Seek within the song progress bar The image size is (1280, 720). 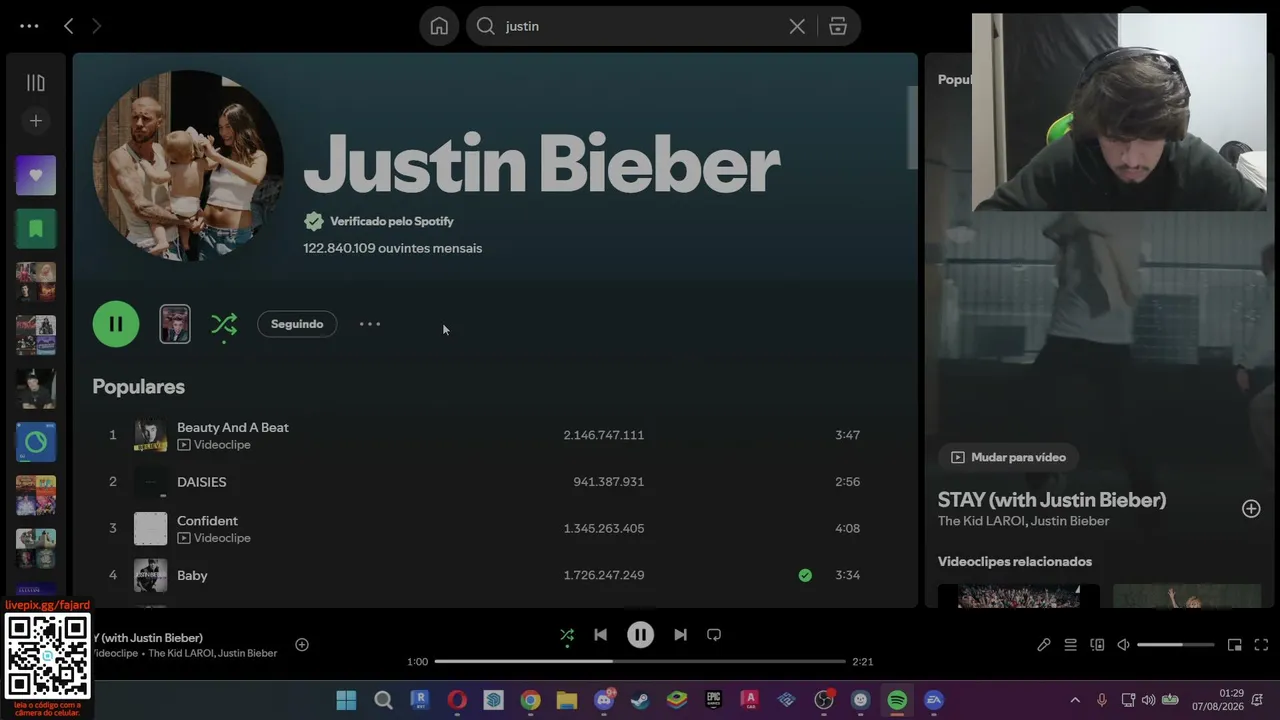pyautogui.click(x=640, y=661)
